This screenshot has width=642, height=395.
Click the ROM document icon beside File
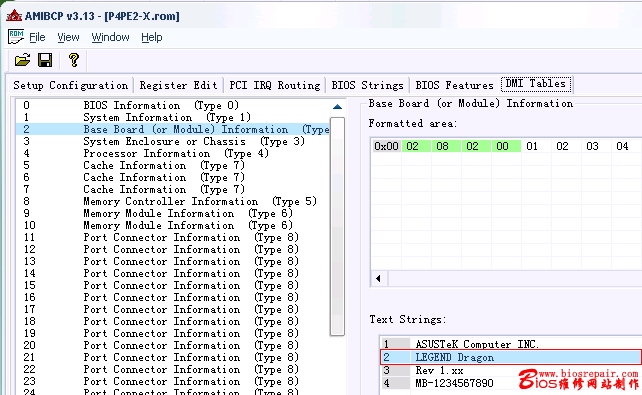(16, 37)
